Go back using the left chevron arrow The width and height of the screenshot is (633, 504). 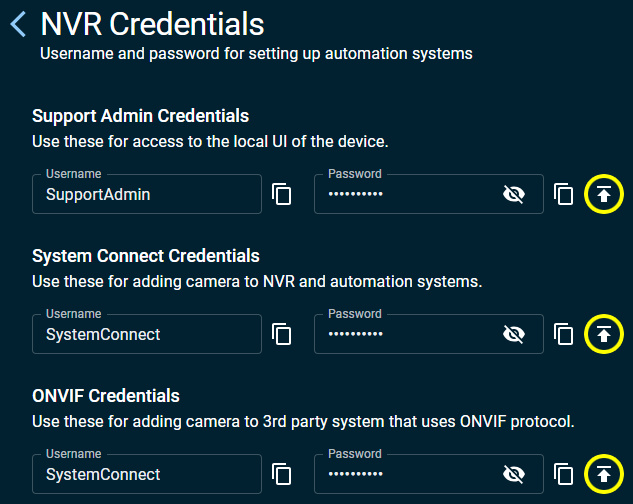(x=18, y=24)
